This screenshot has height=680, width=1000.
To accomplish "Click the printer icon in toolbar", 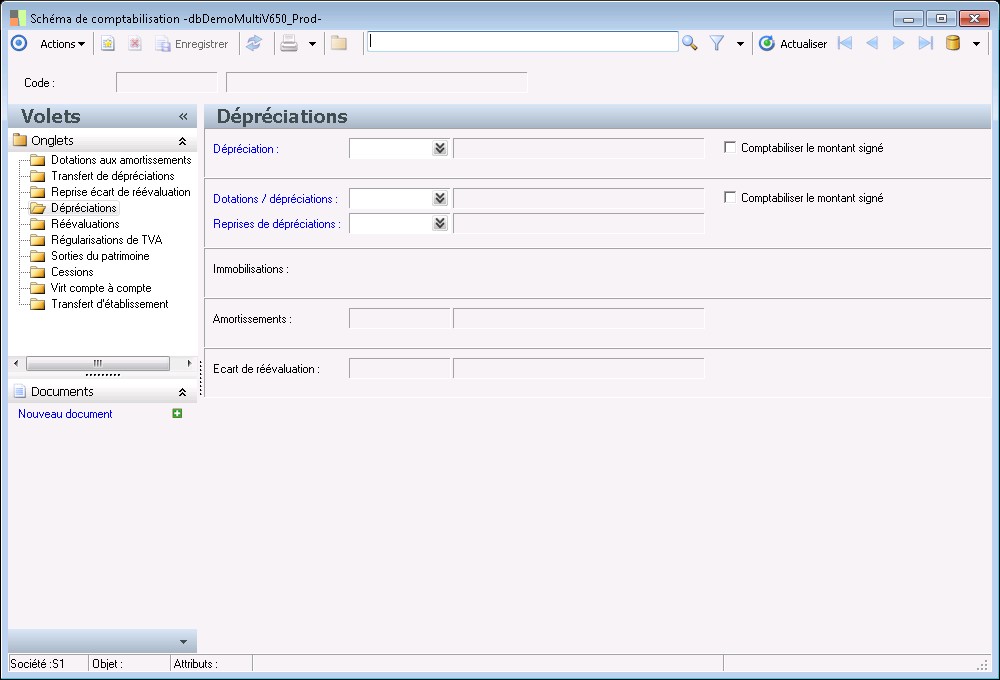I will pyautogui.click(x=289, y=44).
